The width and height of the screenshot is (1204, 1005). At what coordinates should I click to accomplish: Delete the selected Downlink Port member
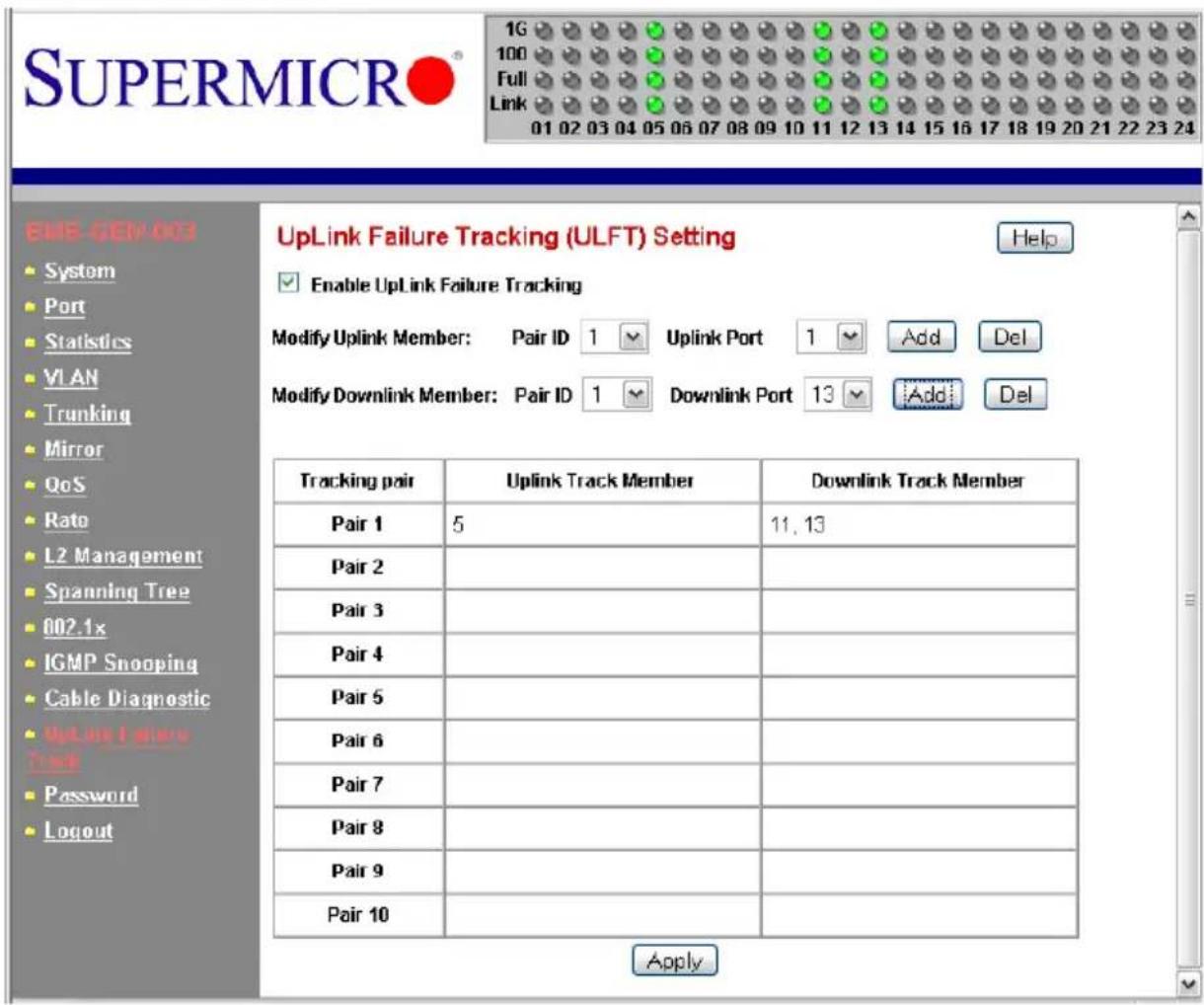[1016, 395]
